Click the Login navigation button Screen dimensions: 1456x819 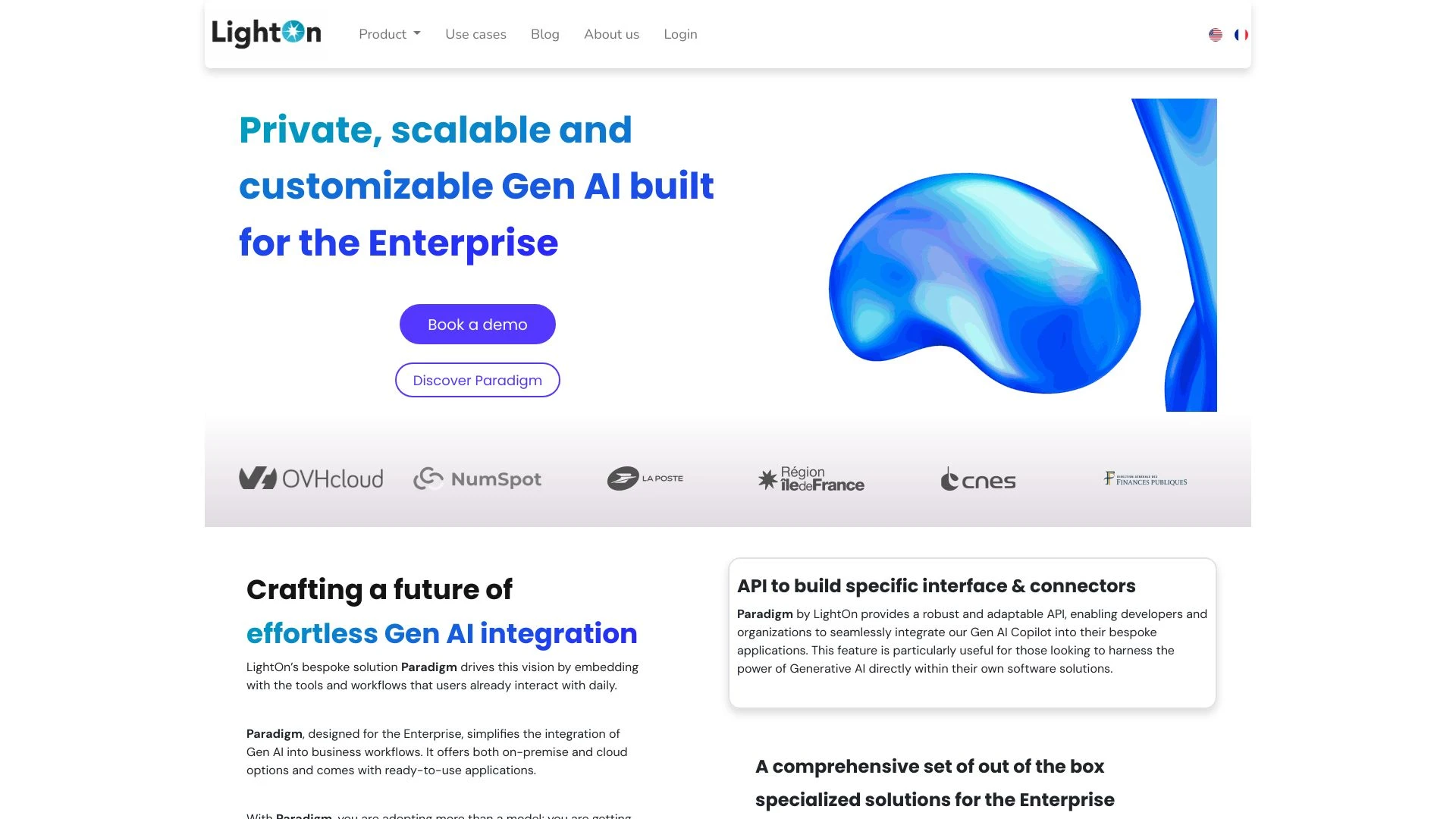point(681,34)
